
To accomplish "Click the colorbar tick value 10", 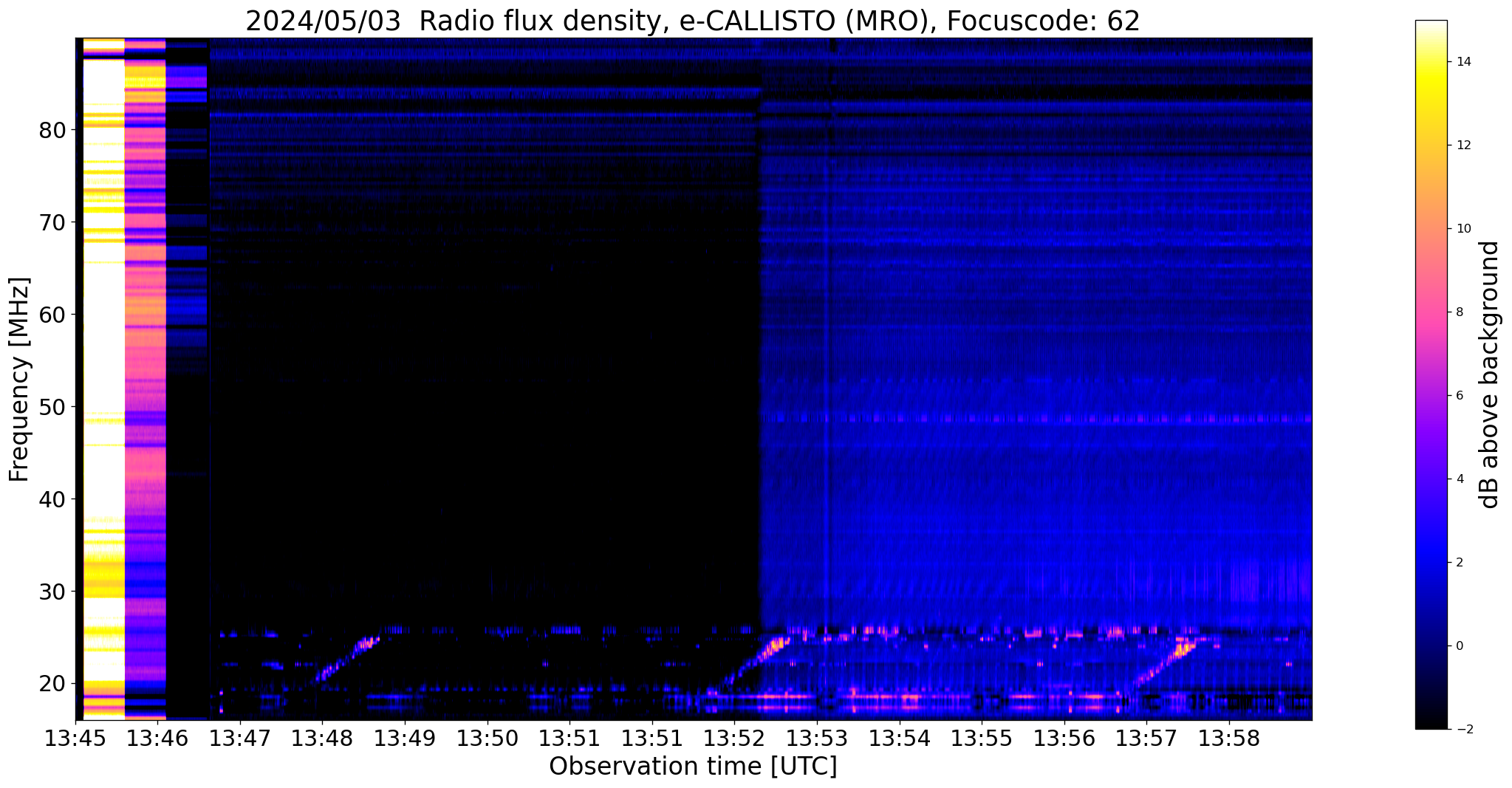I will coord(1463,229).
